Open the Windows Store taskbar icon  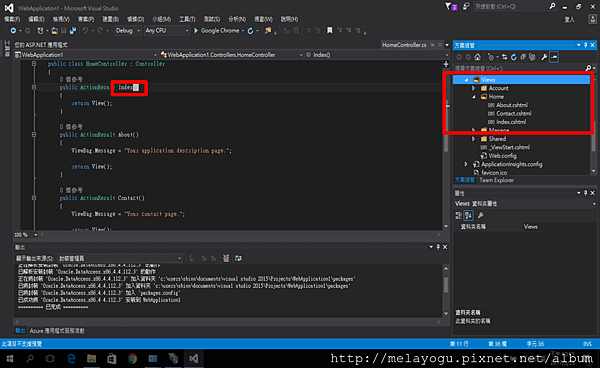112,358
